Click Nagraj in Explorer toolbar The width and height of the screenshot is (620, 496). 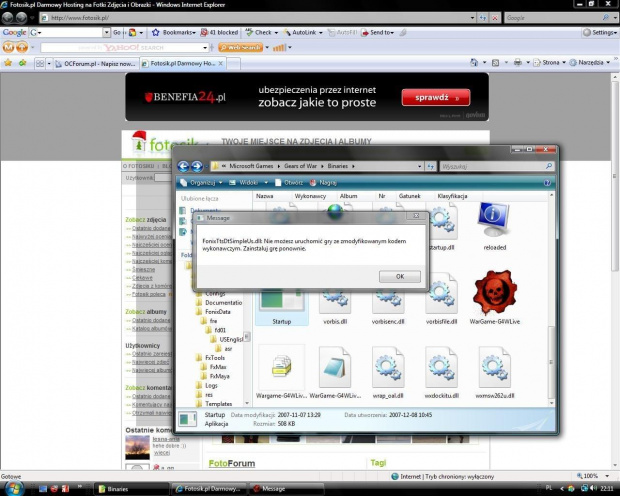323,183
